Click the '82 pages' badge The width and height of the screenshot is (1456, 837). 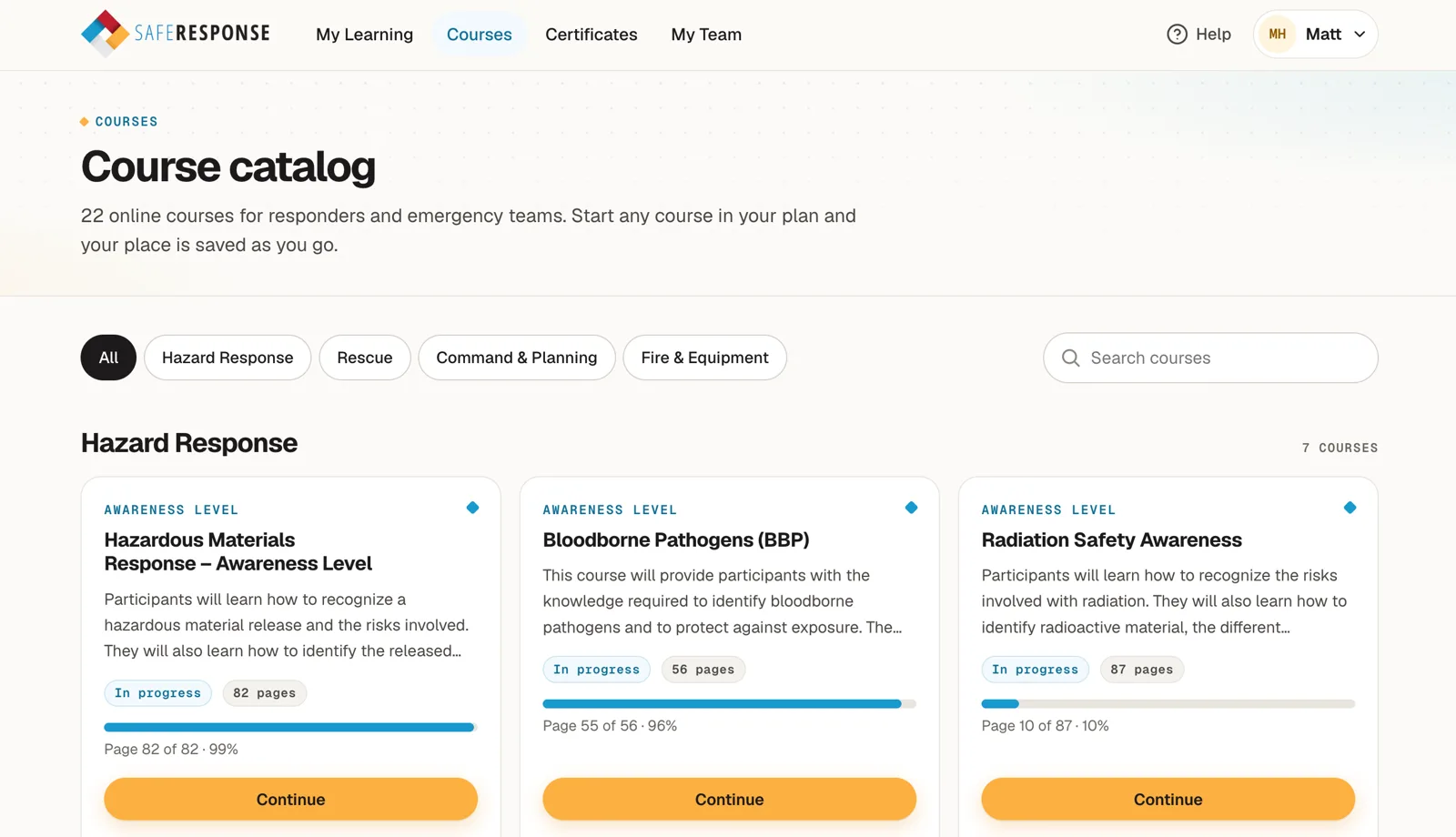coord(264,693)
